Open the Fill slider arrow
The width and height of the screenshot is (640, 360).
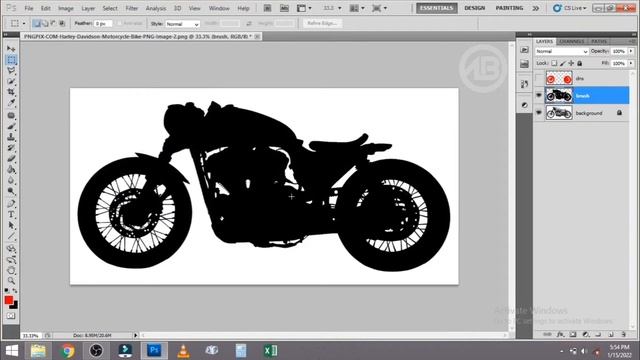tap(631, 63)
